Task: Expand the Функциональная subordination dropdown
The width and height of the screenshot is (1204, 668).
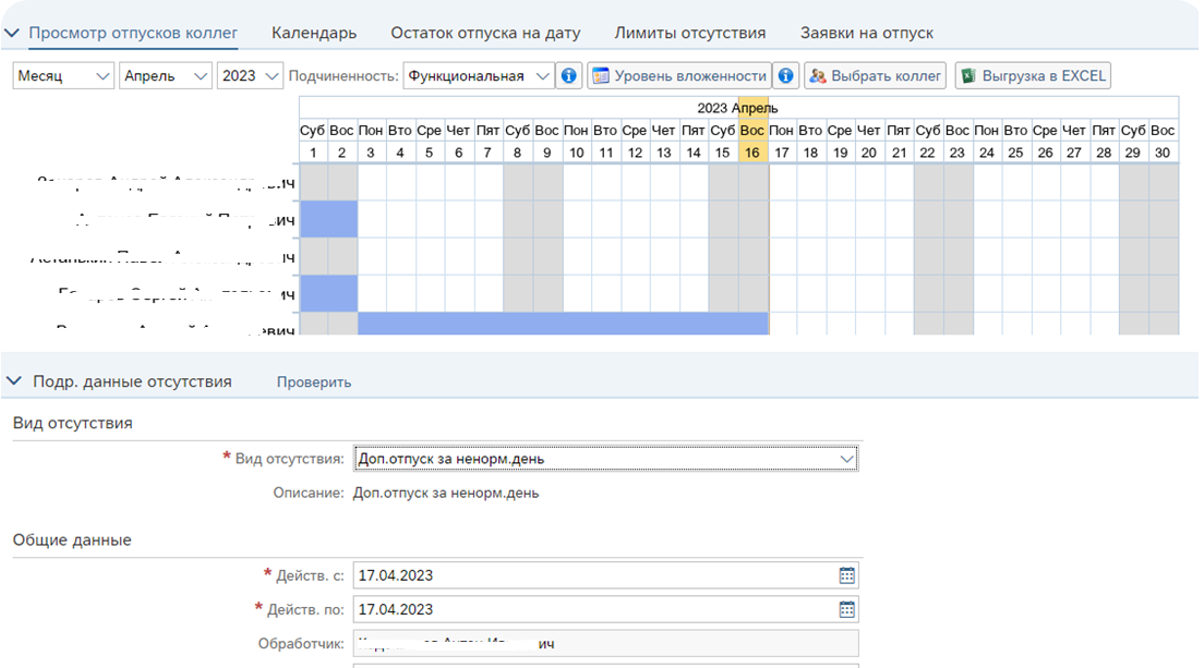Action: (x=478, y=76)
